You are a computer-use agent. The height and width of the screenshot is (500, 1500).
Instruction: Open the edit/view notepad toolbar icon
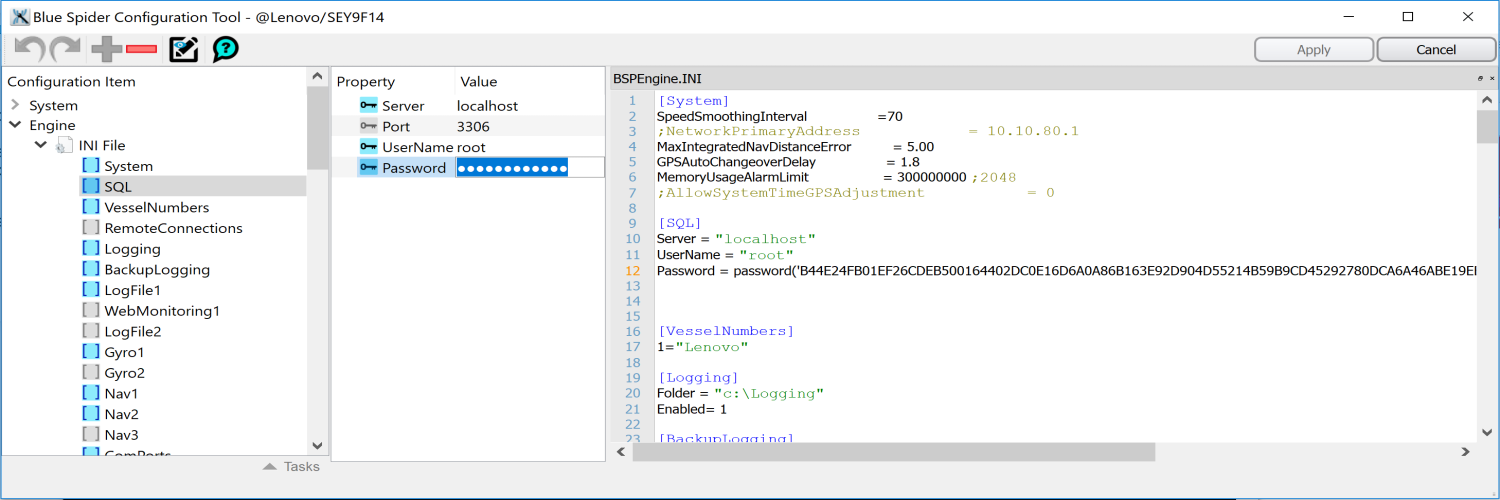184,49
